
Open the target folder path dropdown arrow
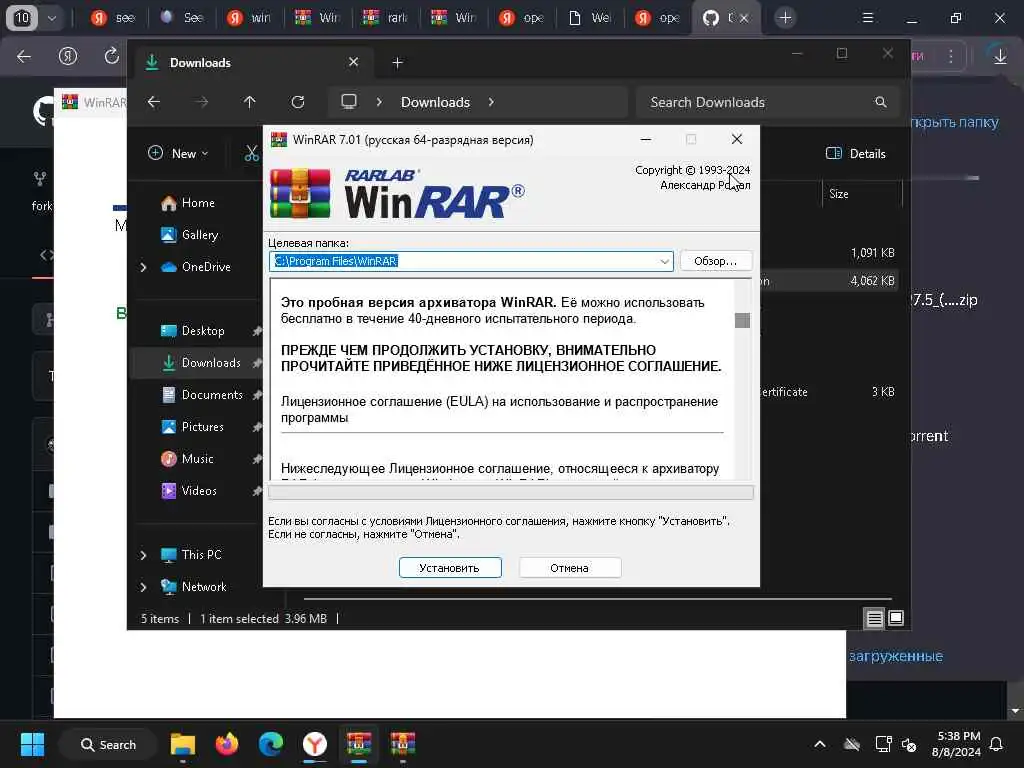pyautogui.click(x=664, y=261)
